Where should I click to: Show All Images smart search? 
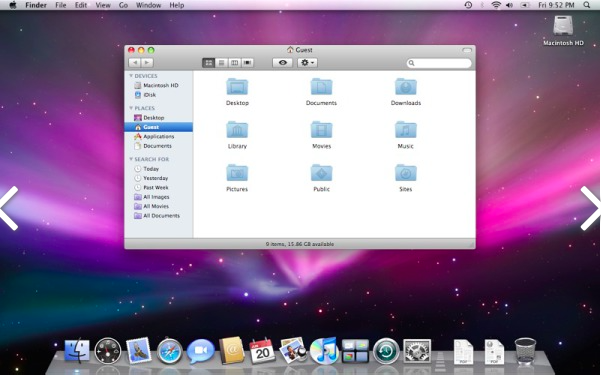coord(158,197)
